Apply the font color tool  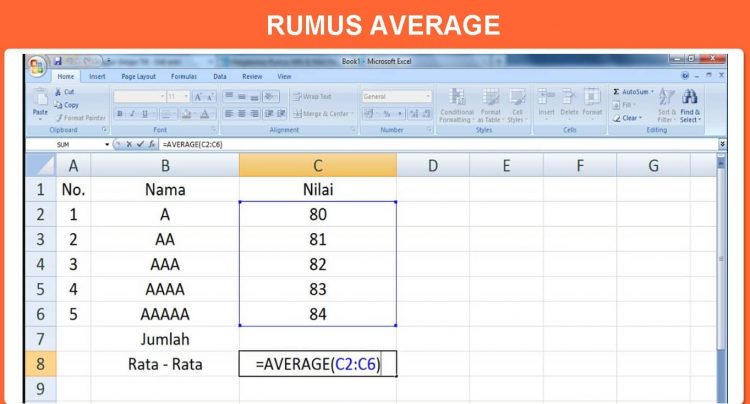point(206,114)
